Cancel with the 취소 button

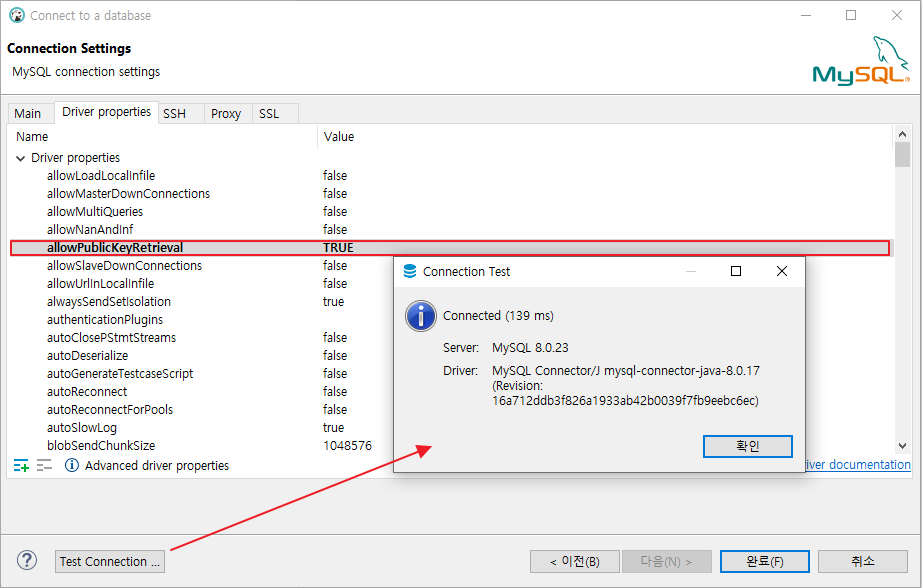(x=863, y=562)
